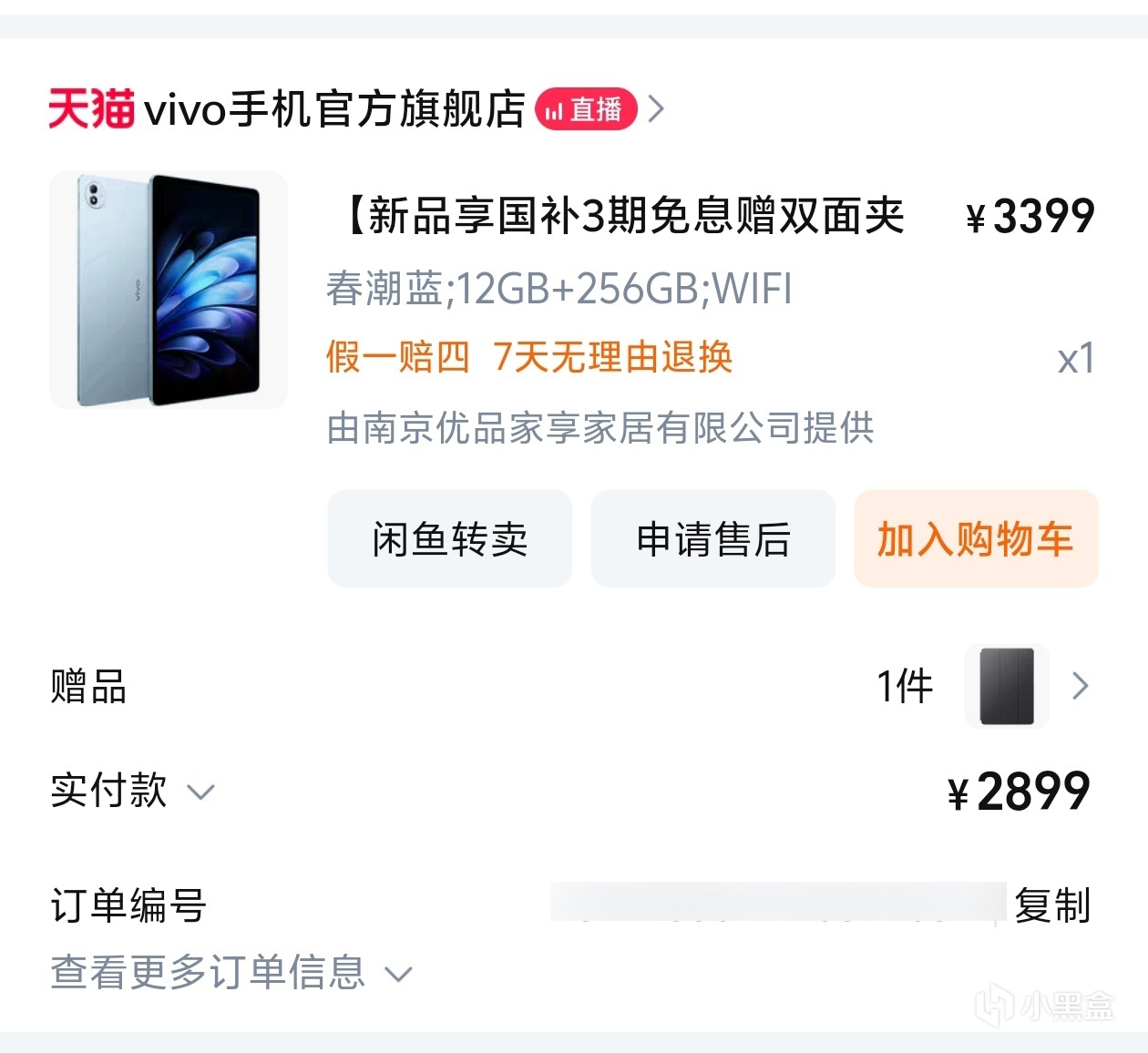View the blue tablet product thumbnail
The width and height of the screenshot is (1148, 1053).
[169, 290]
